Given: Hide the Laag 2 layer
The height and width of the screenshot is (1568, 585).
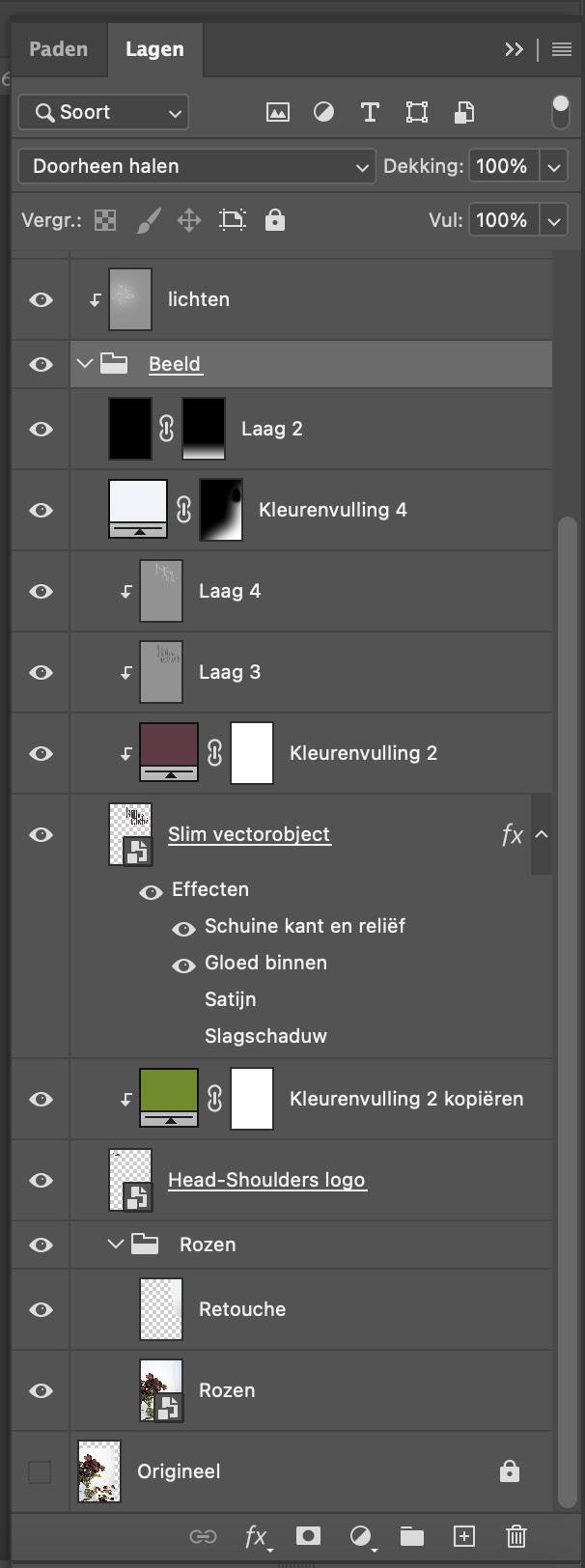Looking at the screenshot, I should (41, 429).
